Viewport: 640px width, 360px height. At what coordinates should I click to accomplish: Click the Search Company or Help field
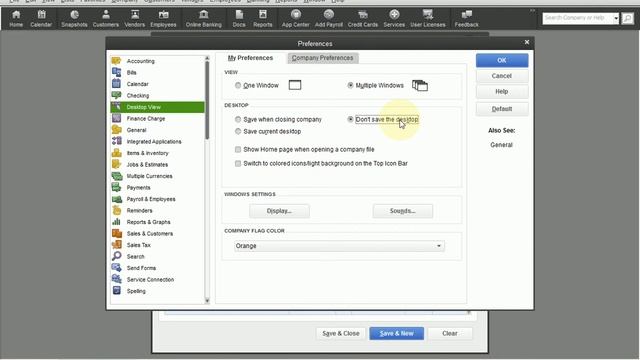click(577, 18)
